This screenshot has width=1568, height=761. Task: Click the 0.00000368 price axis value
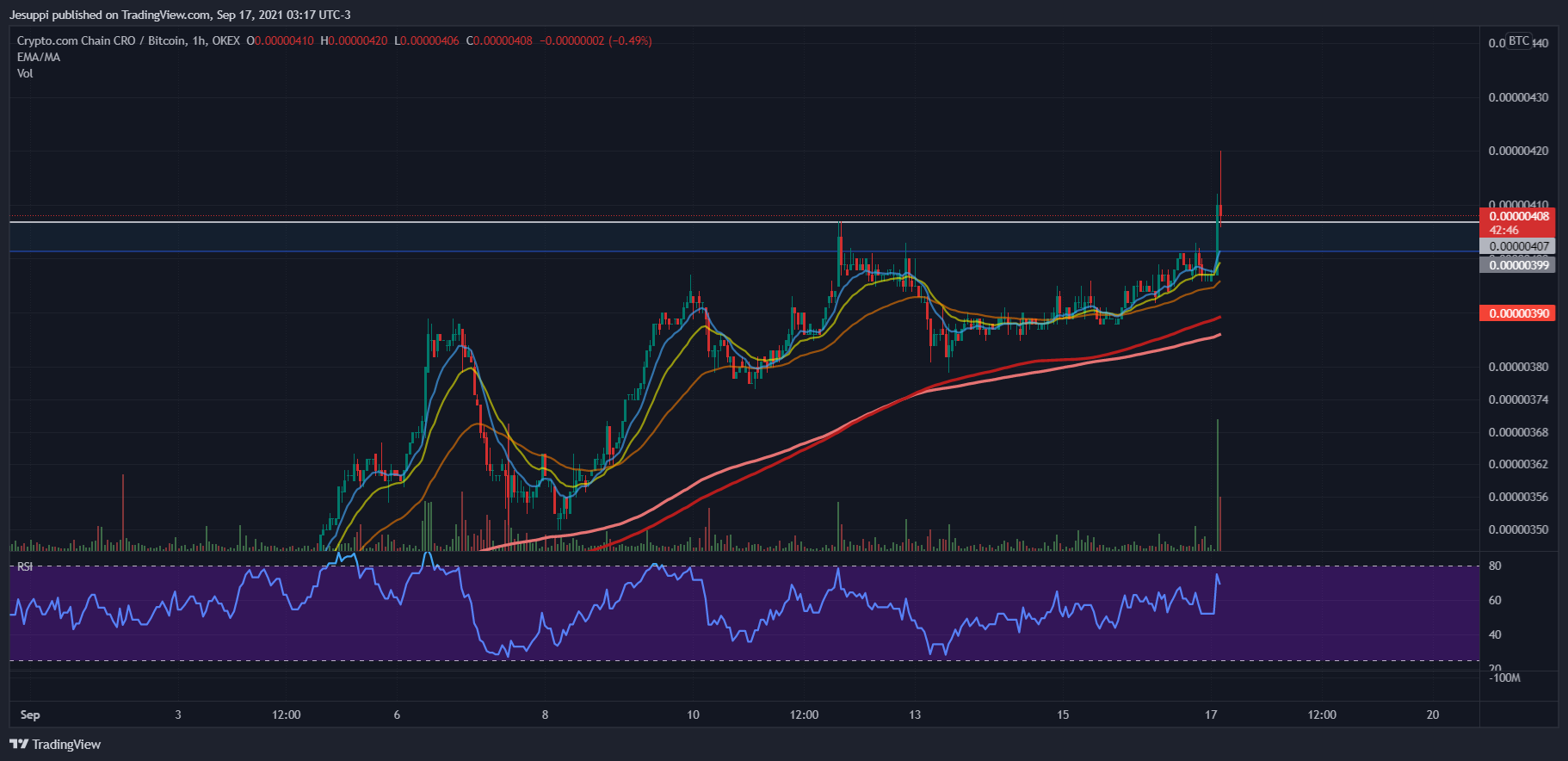(x=1518, y=432)
